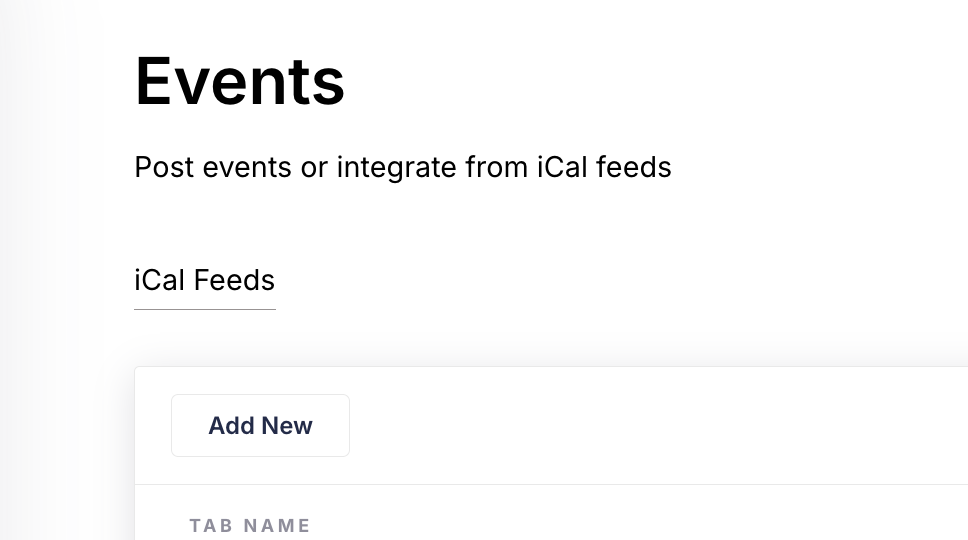This screenshot has height=540, width=968.
Task: Click the Events page heading
Action: 240,81
